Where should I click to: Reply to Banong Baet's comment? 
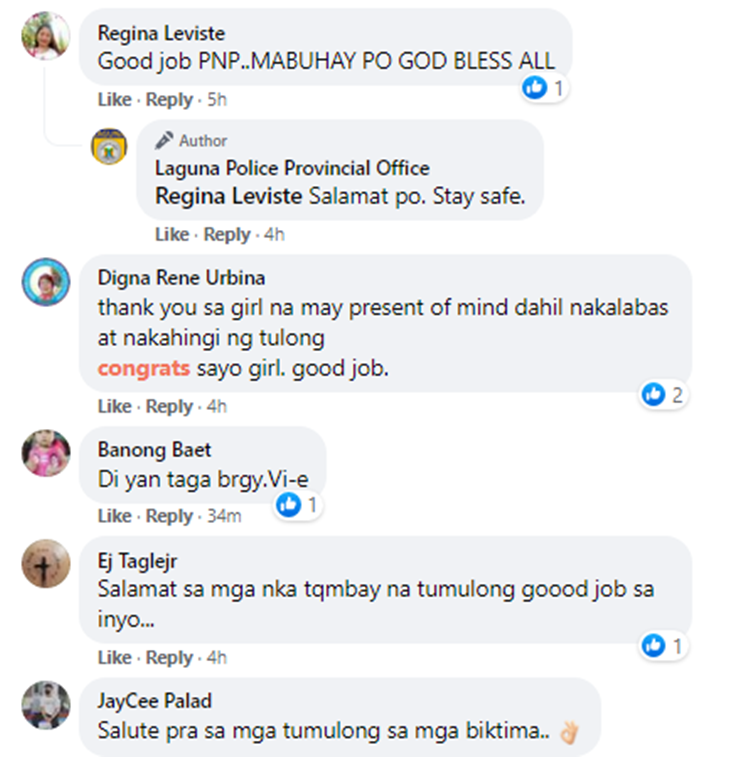(x=169, y=516)
